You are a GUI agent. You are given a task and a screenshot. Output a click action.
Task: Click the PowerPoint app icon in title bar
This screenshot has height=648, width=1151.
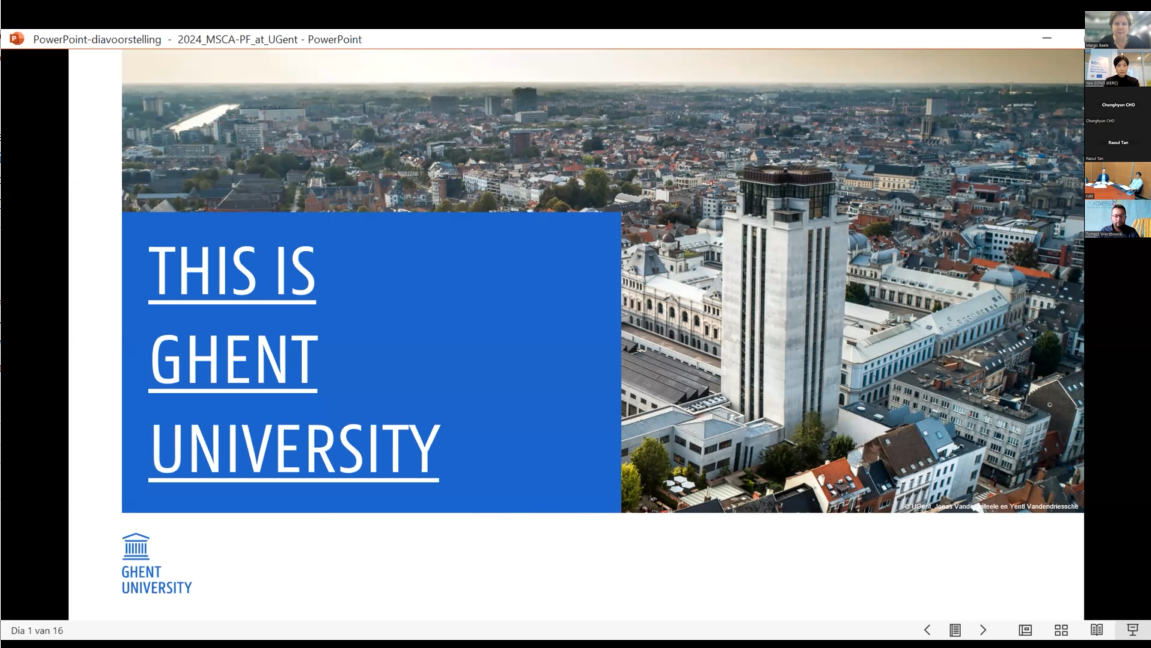[x=17, y=39]
